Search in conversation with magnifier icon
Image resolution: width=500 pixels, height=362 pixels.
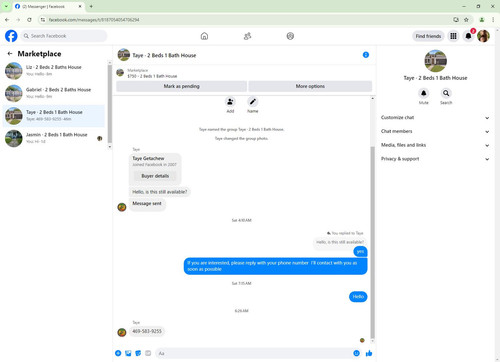coord(446,93)
